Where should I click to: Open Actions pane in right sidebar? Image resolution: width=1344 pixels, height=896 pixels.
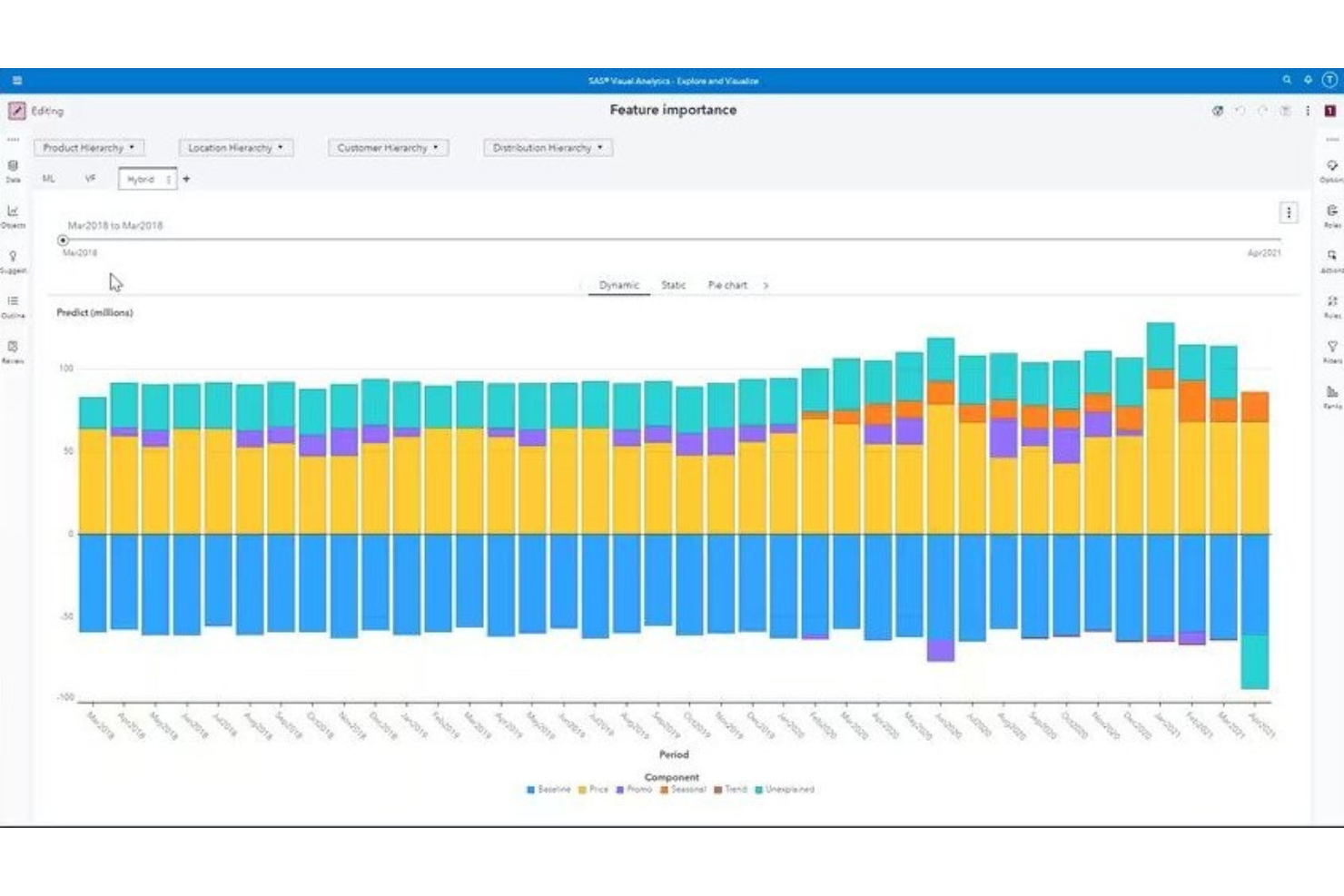1331,261
